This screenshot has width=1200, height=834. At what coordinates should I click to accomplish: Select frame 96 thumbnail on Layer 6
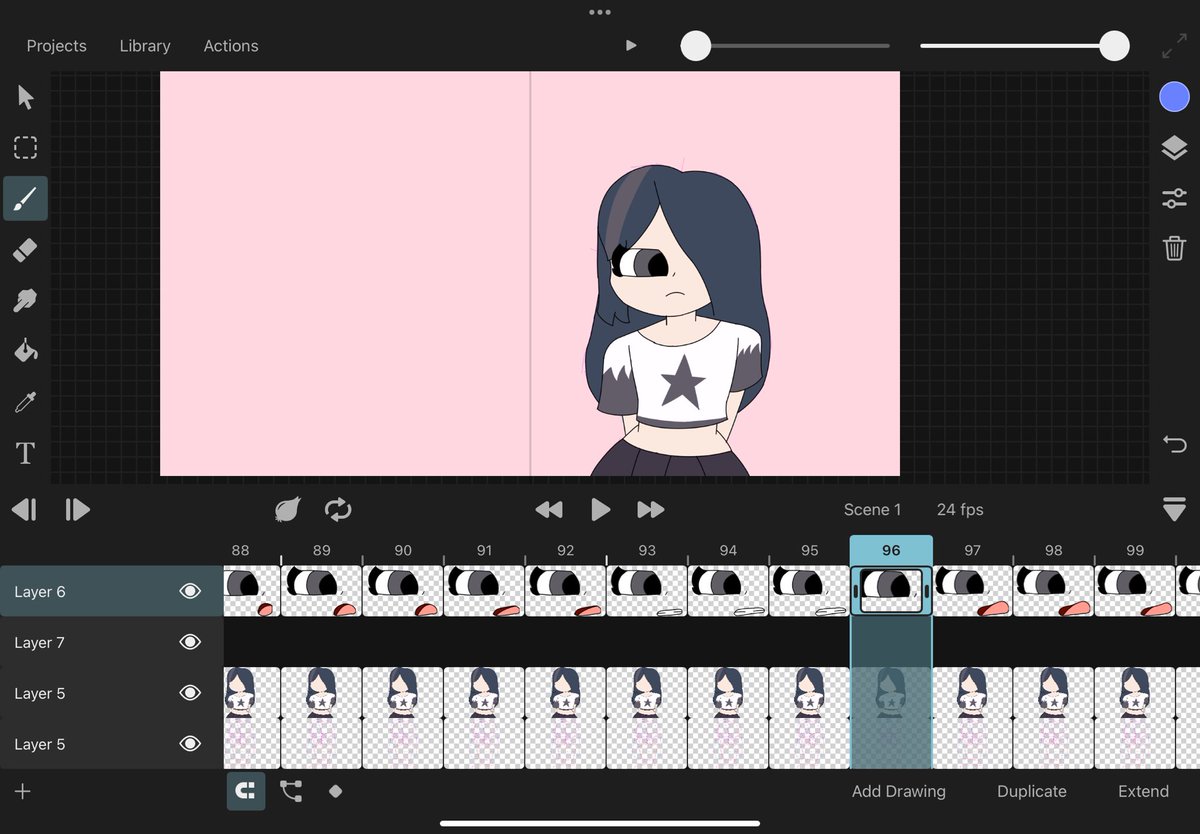click(891, 591)
